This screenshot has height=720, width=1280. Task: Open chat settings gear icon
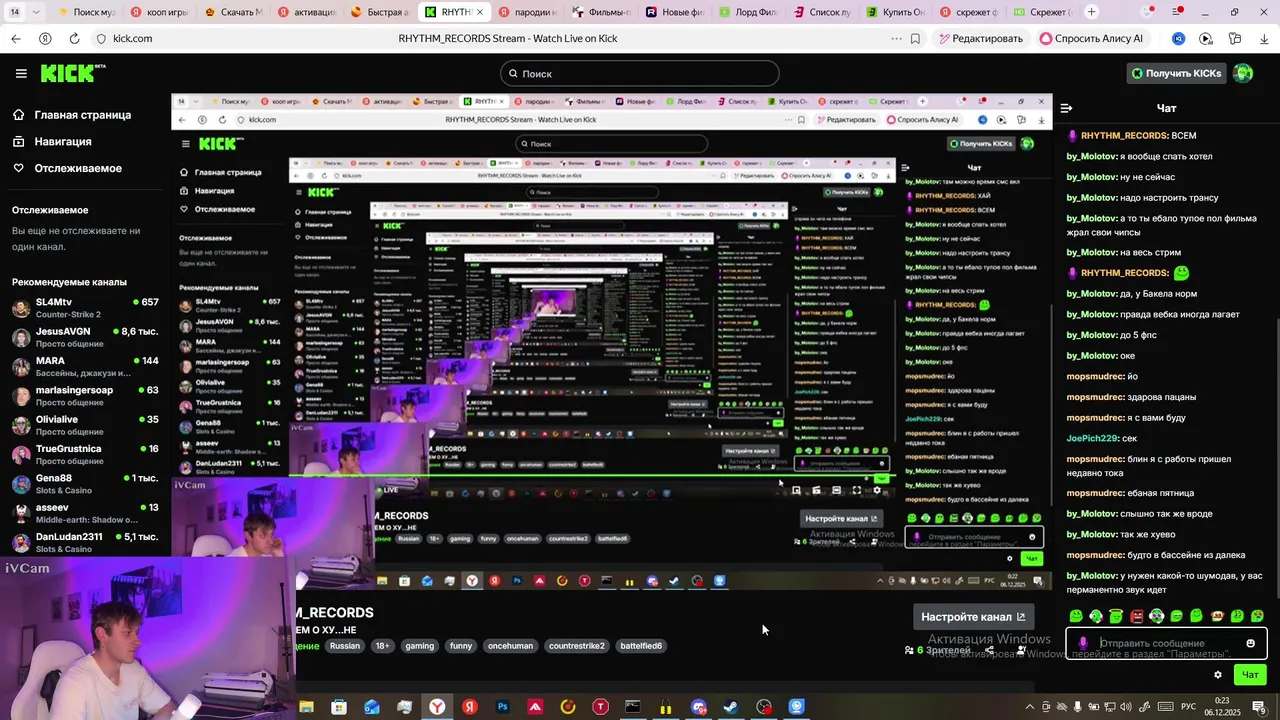(x=1218, y=675)
